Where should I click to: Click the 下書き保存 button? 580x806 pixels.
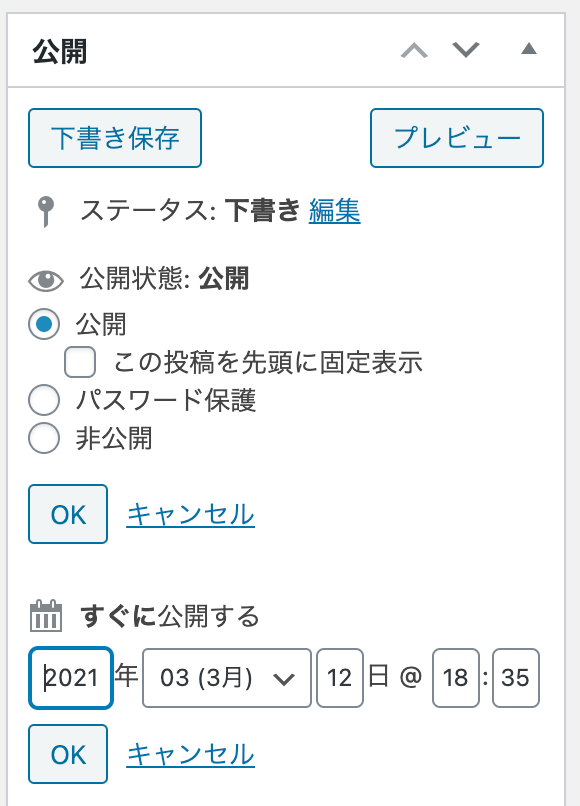click(x=114, y=139)
